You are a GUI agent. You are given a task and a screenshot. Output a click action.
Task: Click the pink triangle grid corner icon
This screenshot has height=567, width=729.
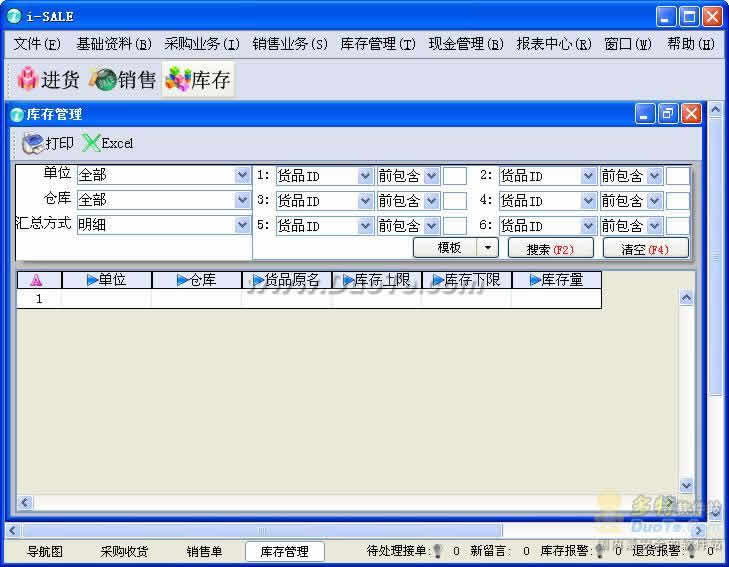(37, 281)
